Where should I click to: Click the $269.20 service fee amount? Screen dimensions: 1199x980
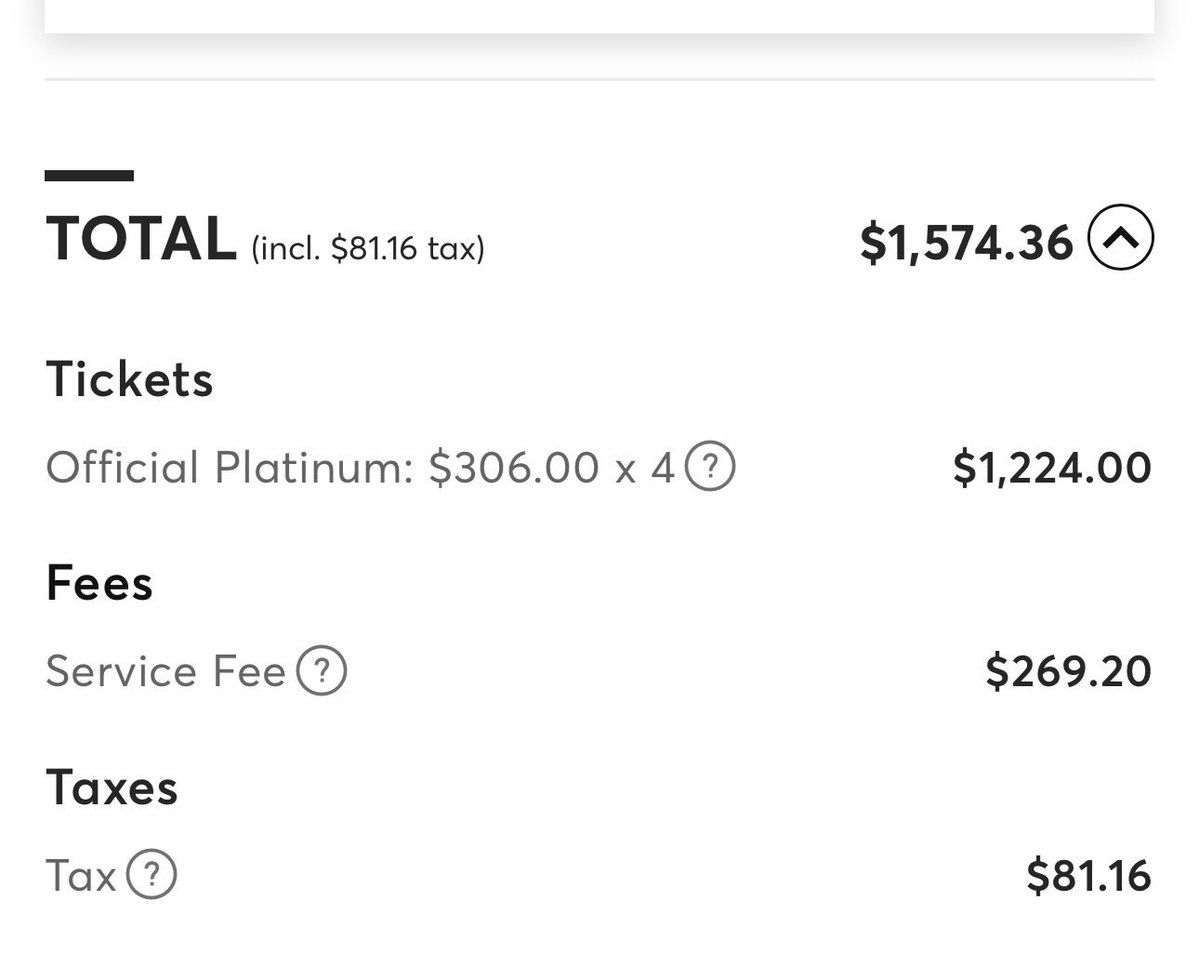click(x=1068, y=671)
